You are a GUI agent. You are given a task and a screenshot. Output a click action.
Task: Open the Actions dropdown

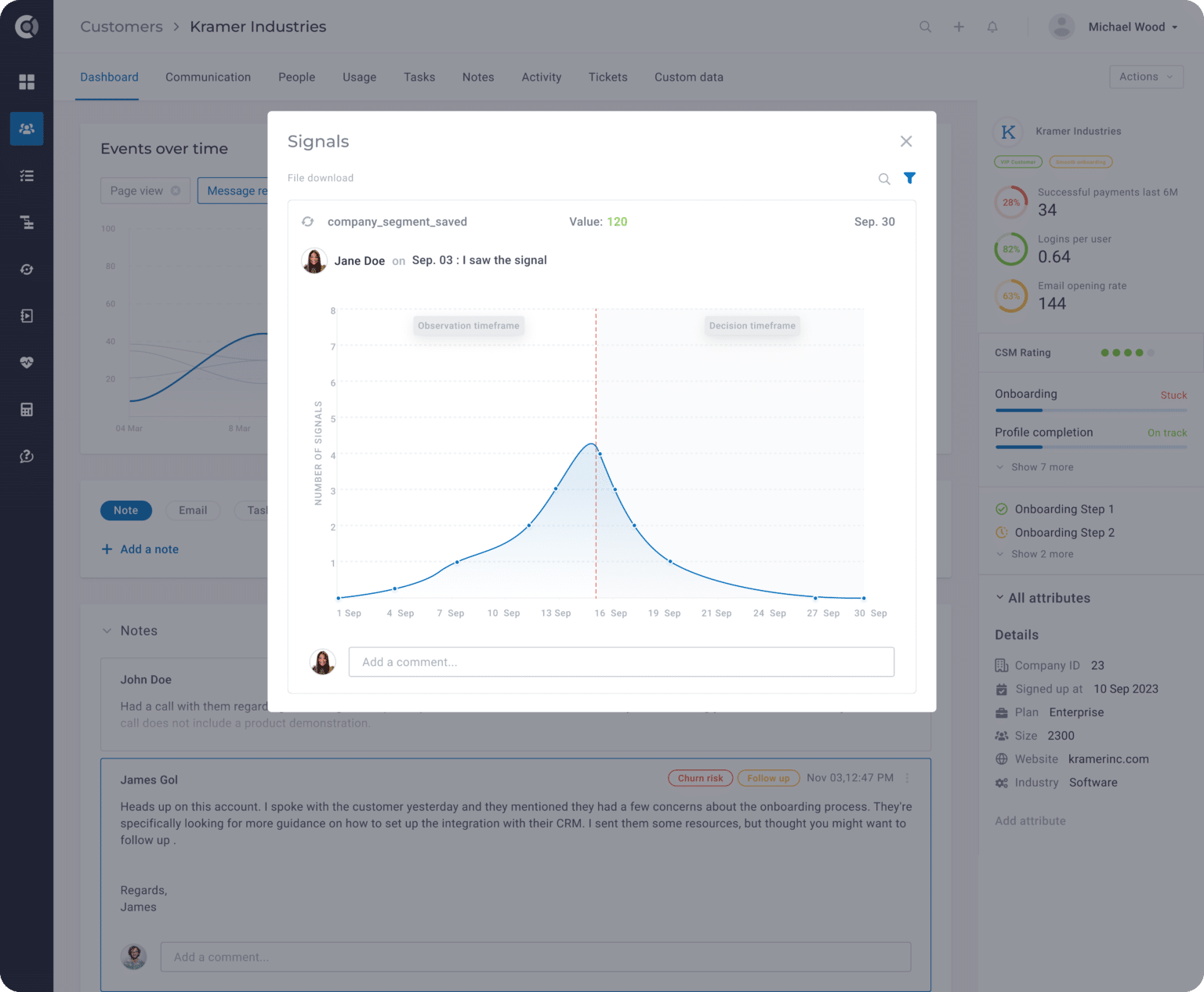[x=1146, y=76]
